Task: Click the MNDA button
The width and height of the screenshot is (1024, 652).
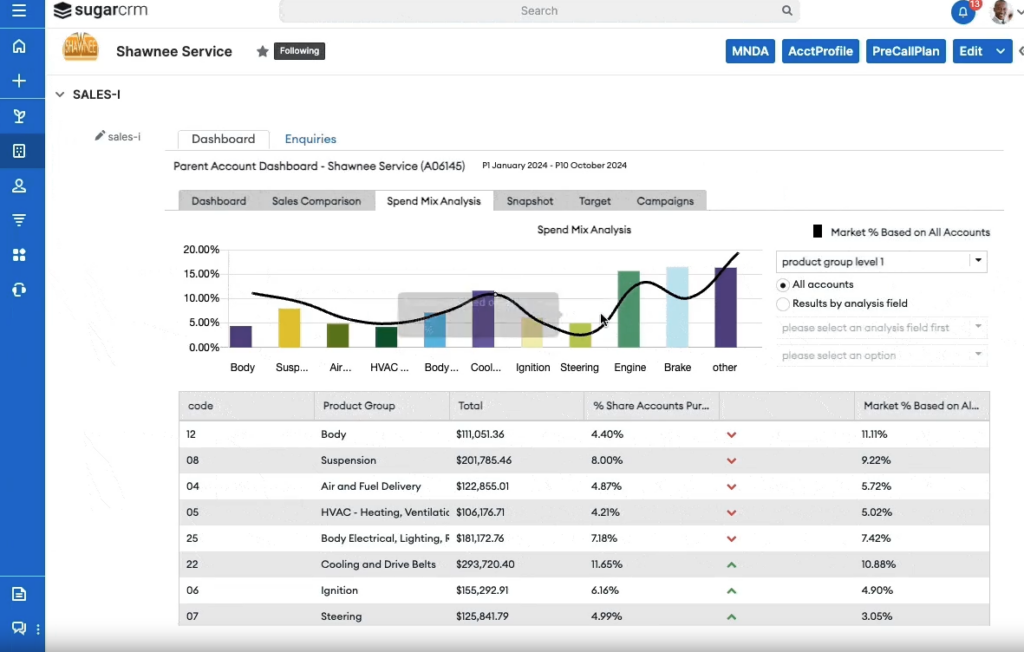Action: 750,51
